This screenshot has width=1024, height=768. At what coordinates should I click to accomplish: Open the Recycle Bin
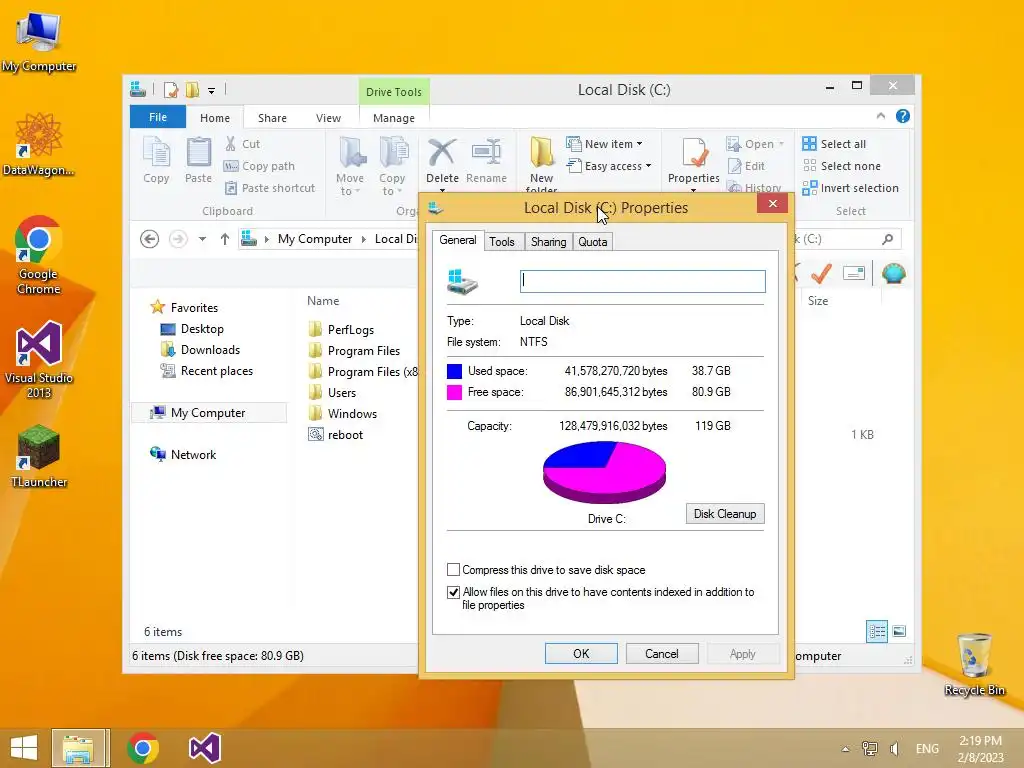click(x=974, y=664)
